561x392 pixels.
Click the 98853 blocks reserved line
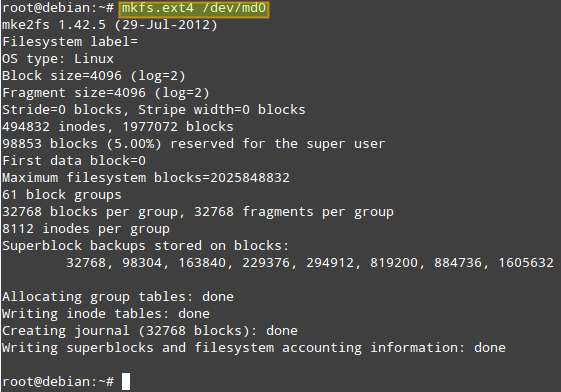[x=194, y=144]
